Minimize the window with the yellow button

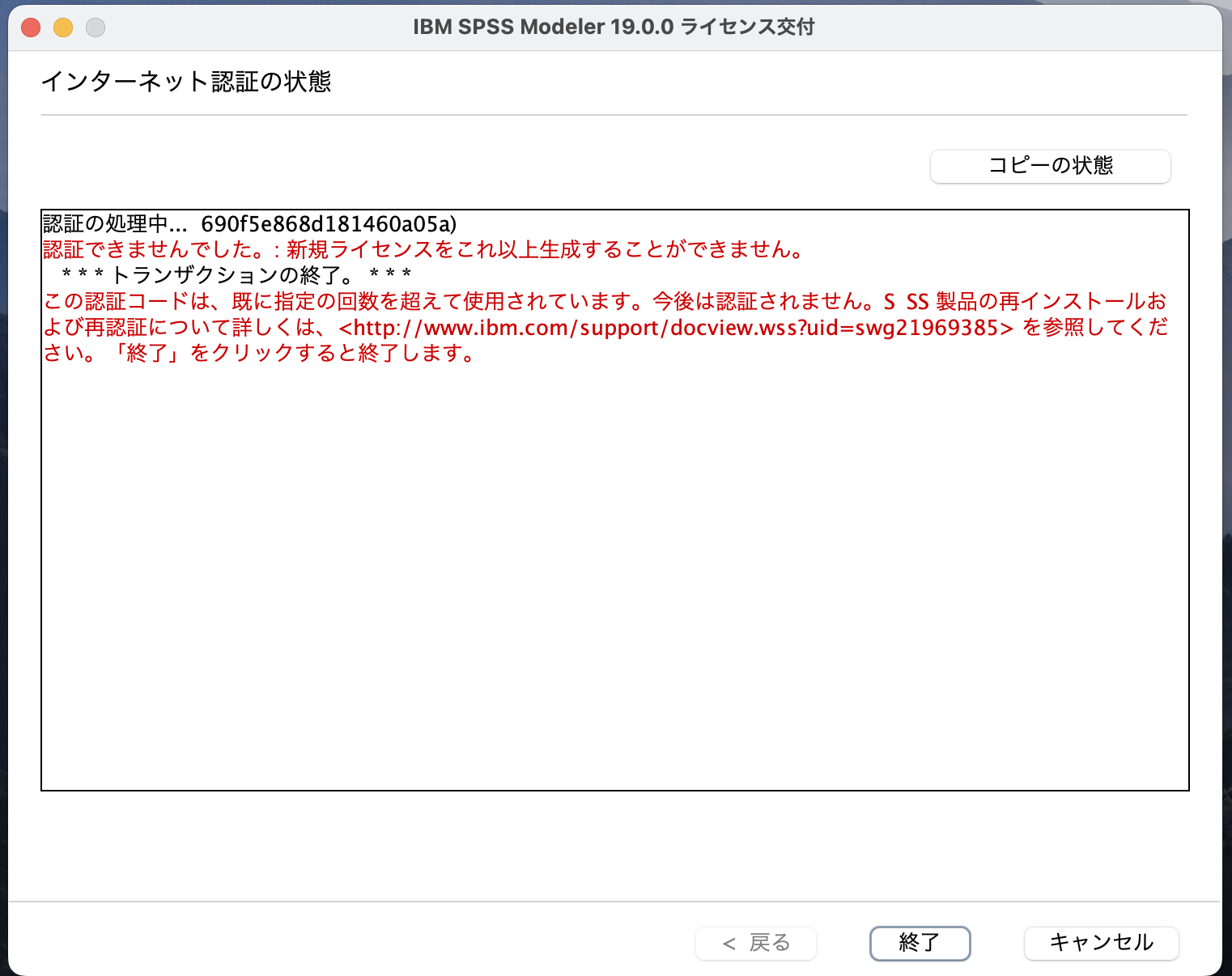(63, 28)
